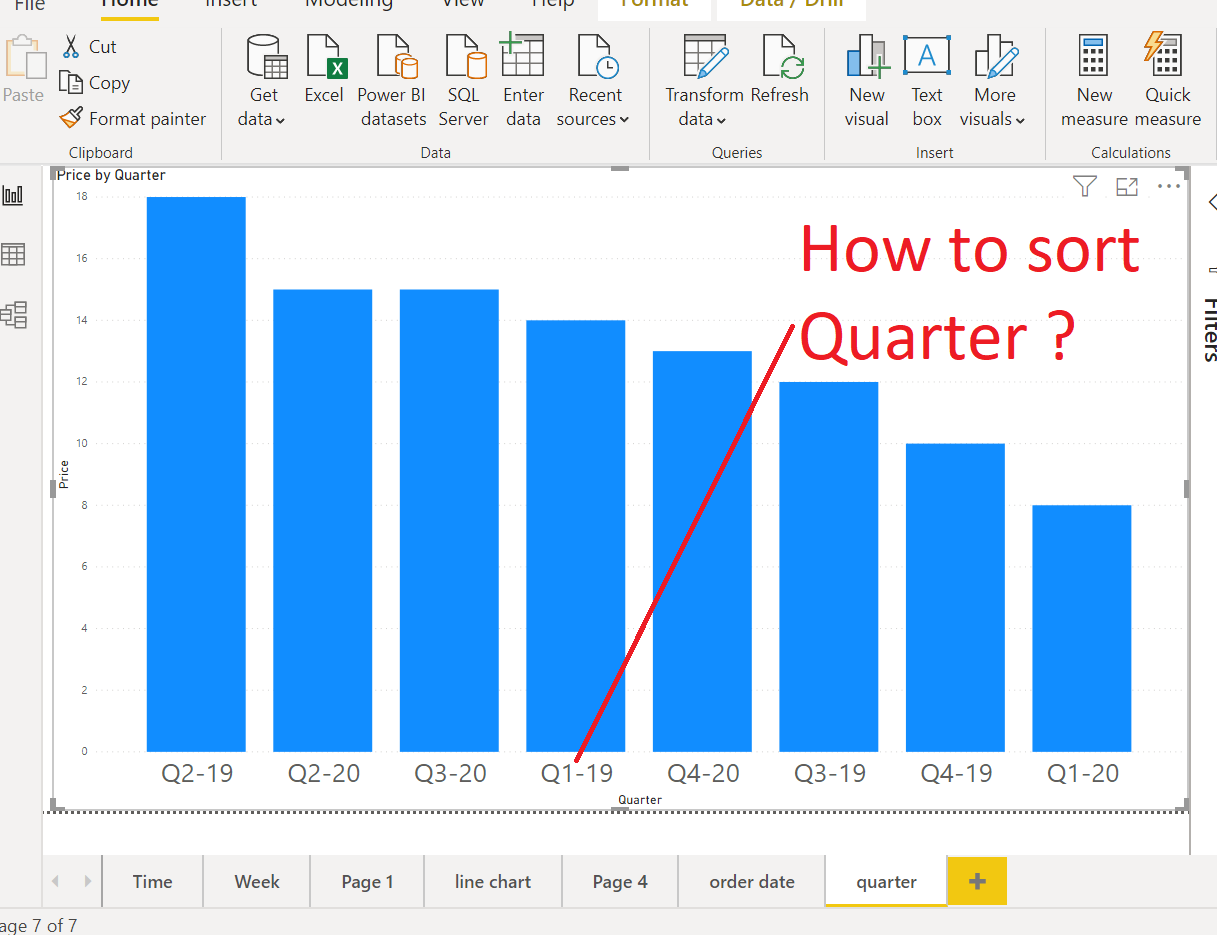Click the Price y-axis title
Image resolution: width=1217 pixels, height=935 pixels.
pyautogui.click(x=64, y=474)
